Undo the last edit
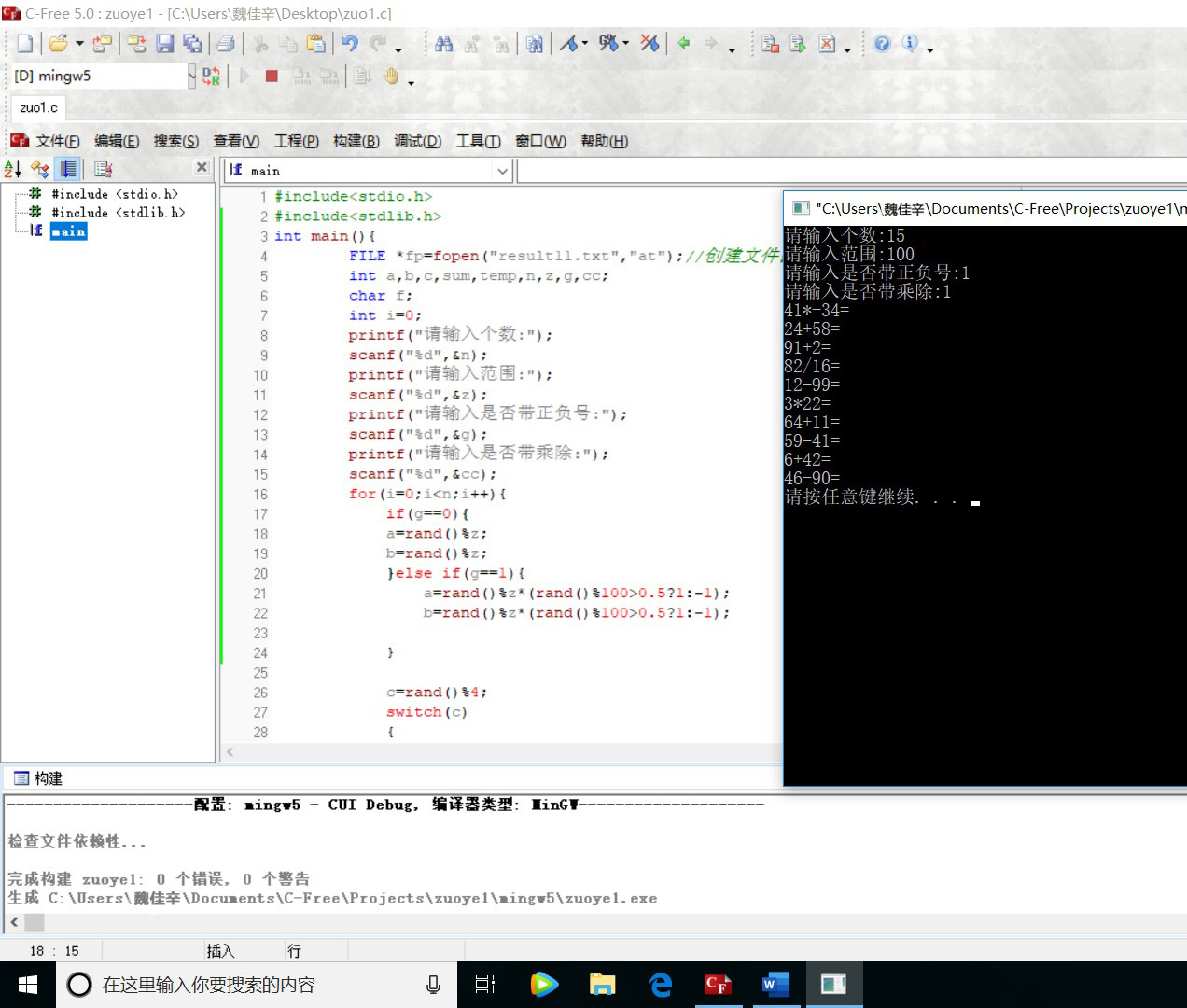The width and height of the screenshot is (1187, 1008). click(350, 43)
